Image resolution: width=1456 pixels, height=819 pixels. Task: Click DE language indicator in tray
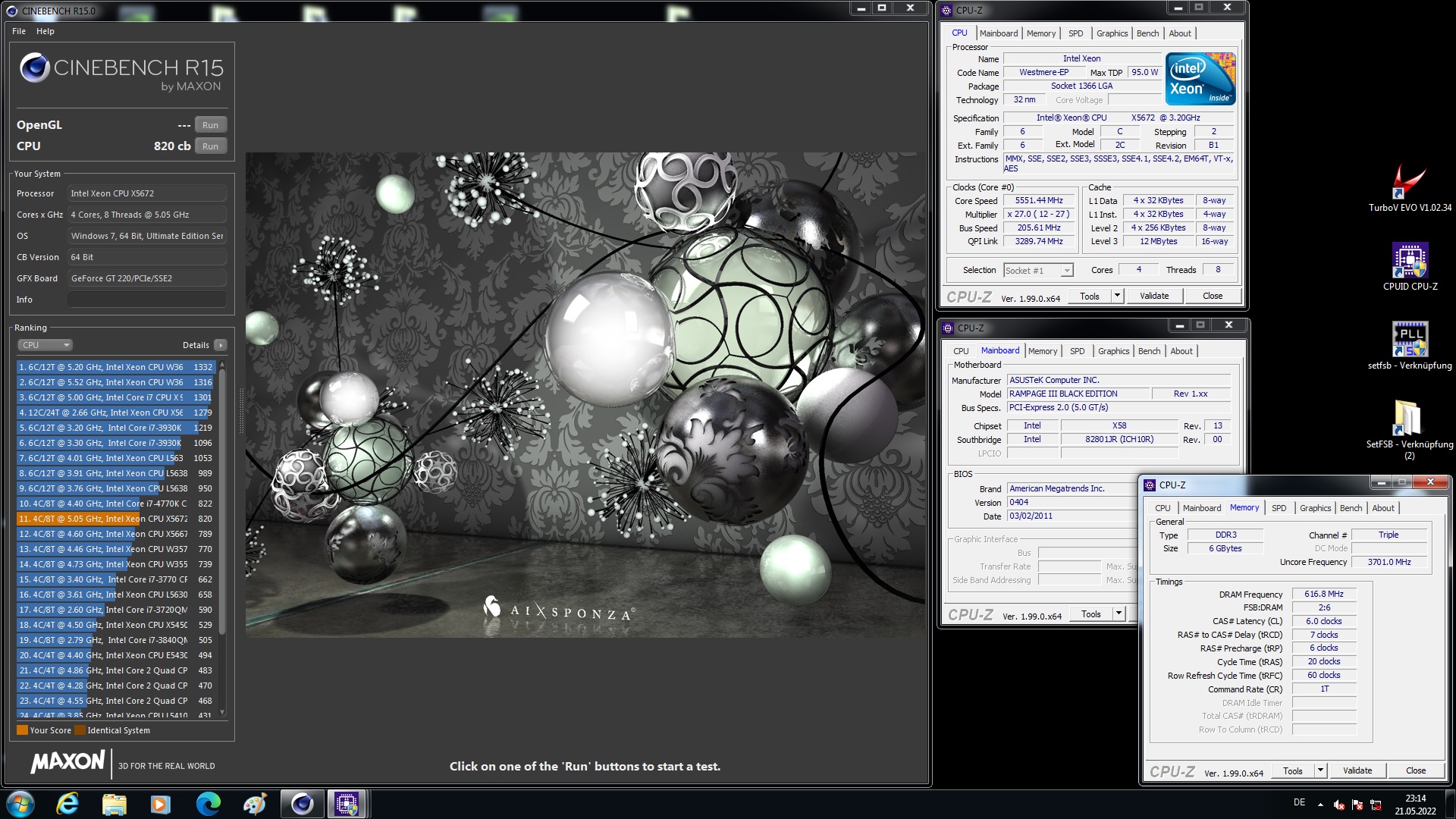point(1299,802)
